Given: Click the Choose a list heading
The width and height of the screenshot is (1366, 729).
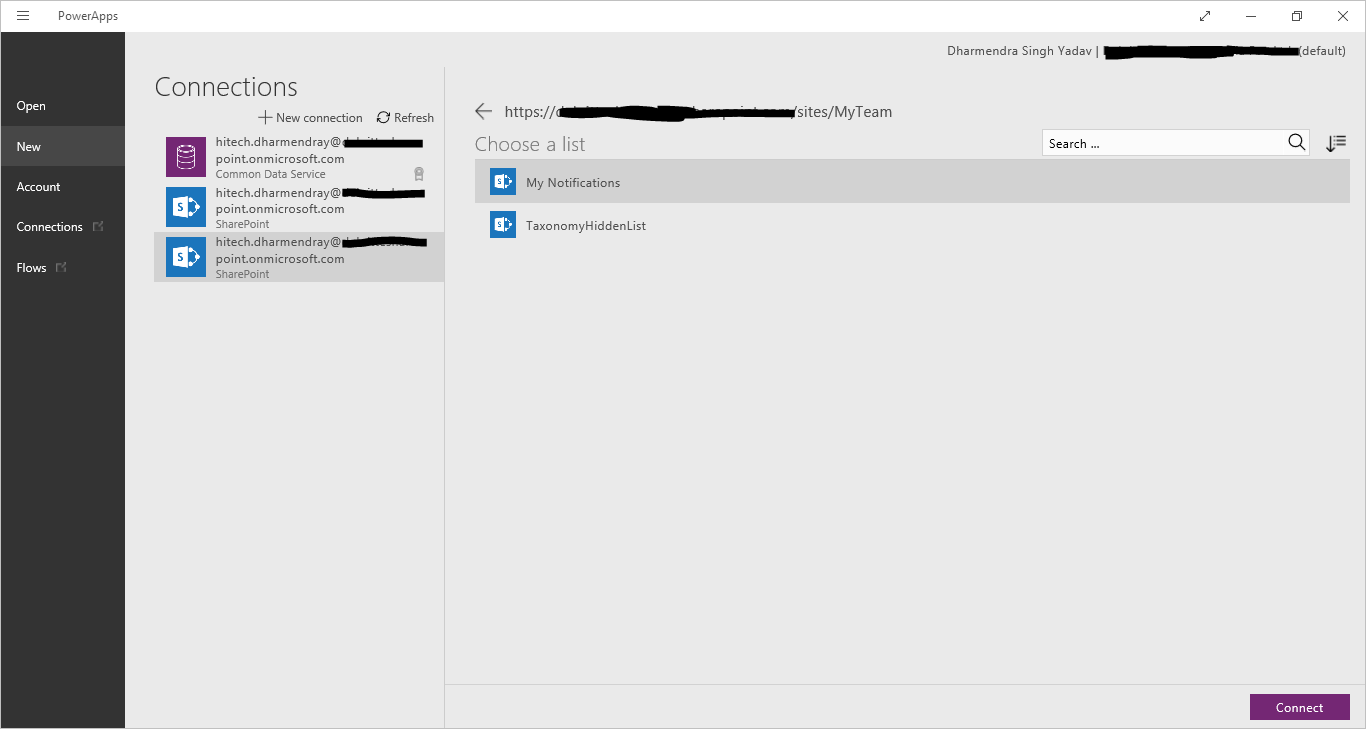Looking at the screenshot, I should coord(530,144).
